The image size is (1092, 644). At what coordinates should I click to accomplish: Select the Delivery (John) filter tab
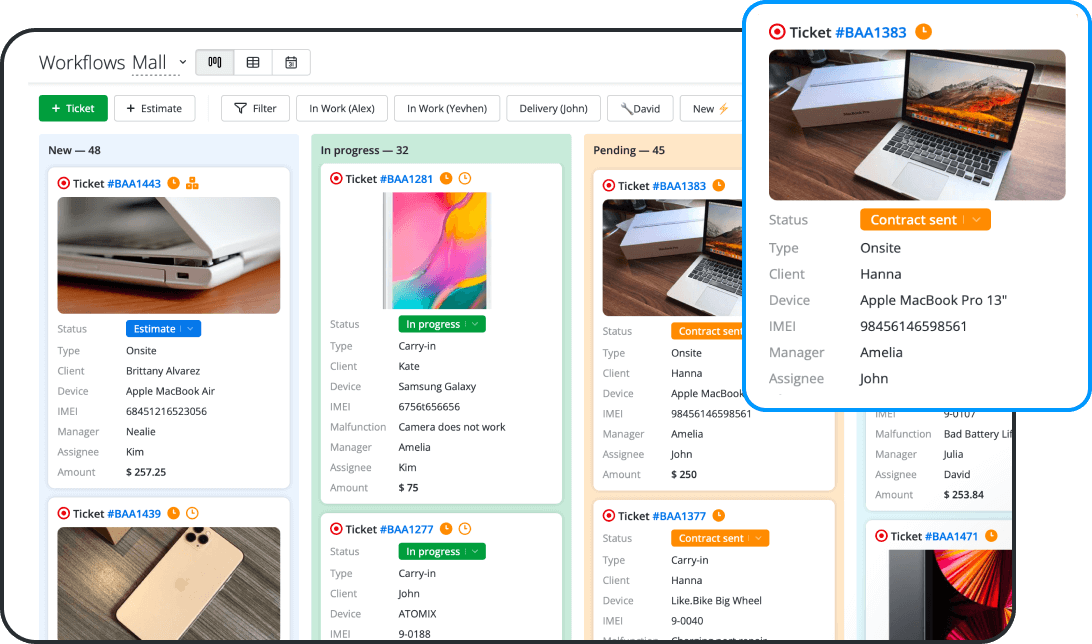pyautogui.click(x=553, y=108)
